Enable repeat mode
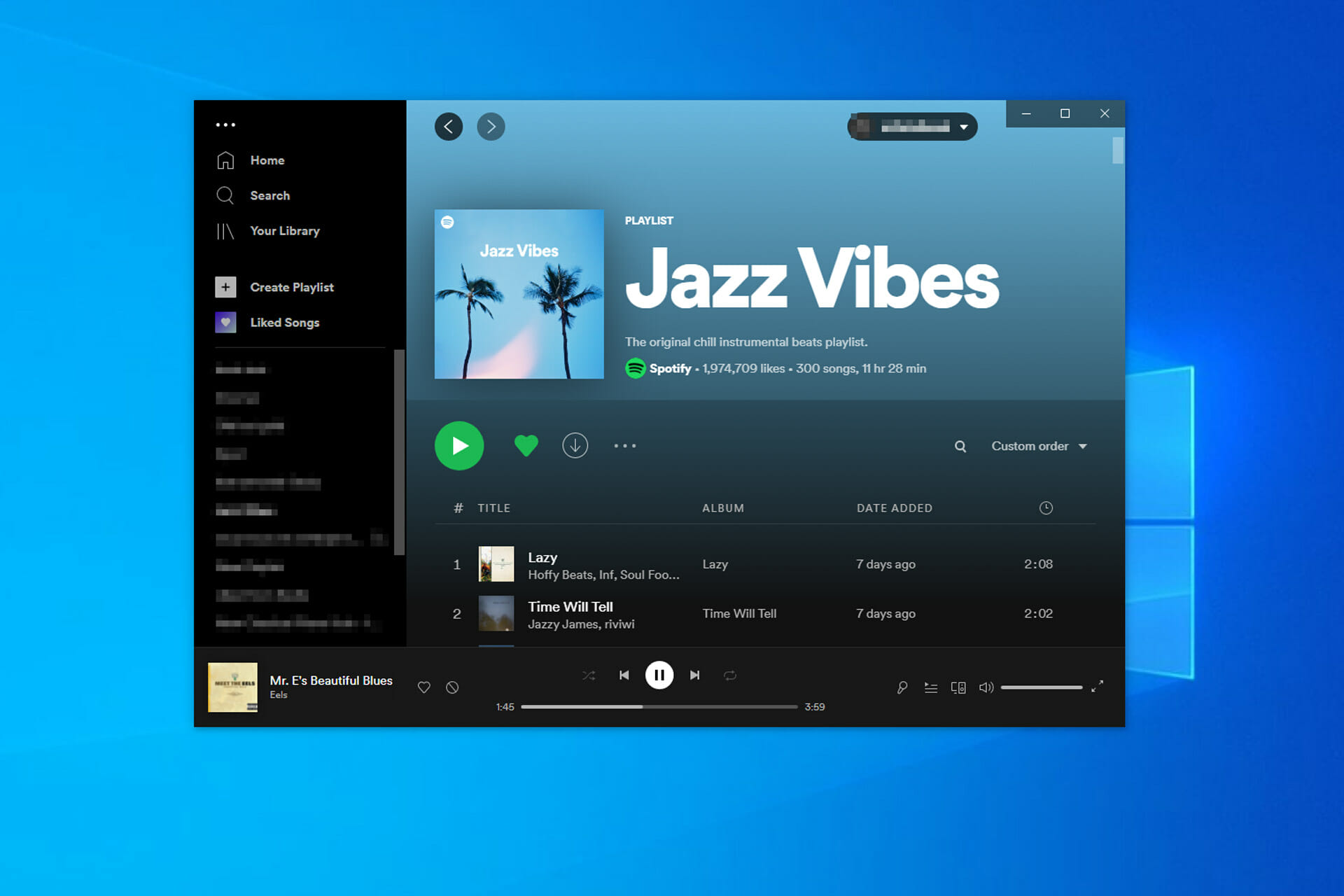1344x896 pixels. pyautogui.click(x=730, y=675)
